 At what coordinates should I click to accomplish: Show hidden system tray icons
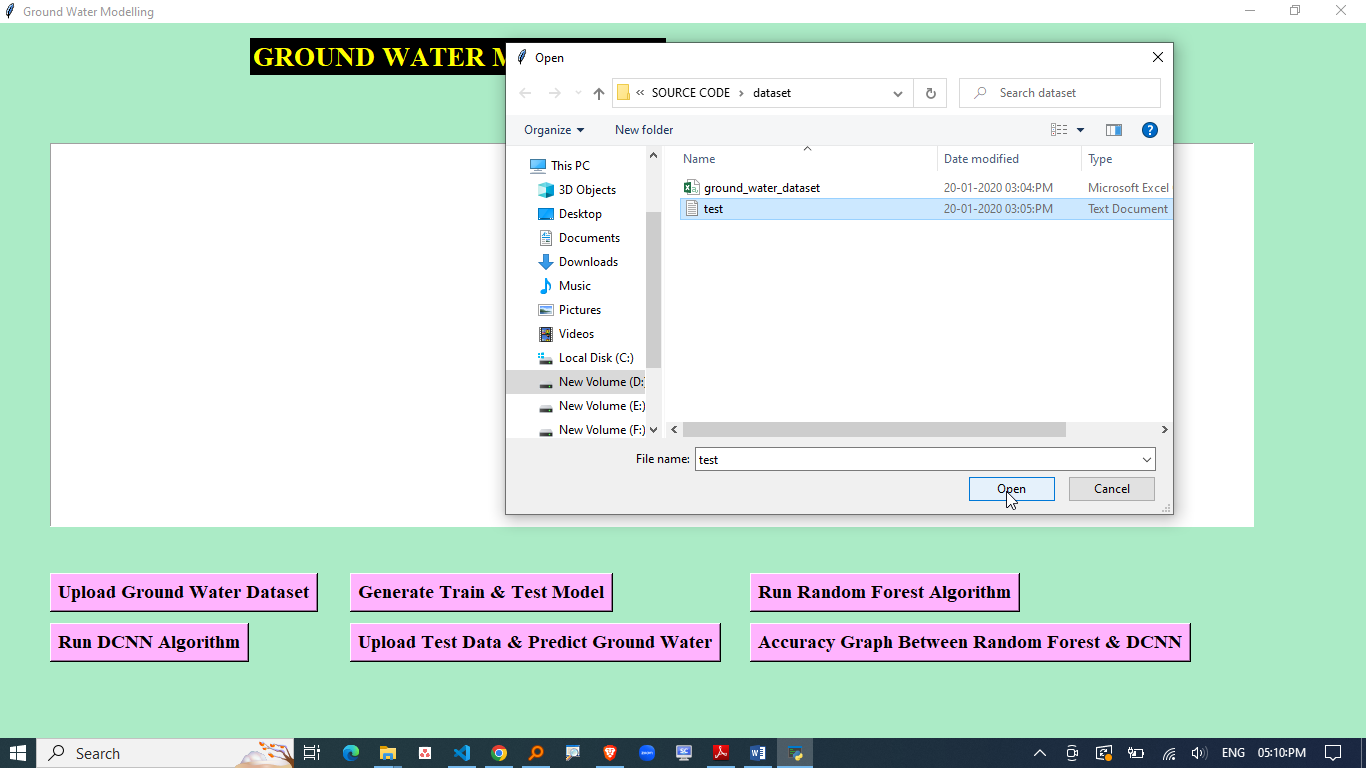click(x=1040, y=753)
